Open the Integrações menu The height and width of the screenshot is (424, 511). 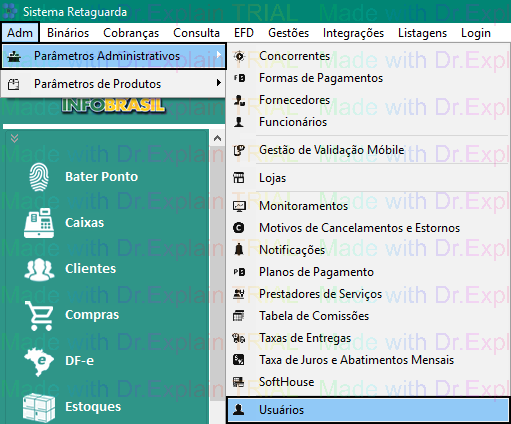(x=353, y=33)
